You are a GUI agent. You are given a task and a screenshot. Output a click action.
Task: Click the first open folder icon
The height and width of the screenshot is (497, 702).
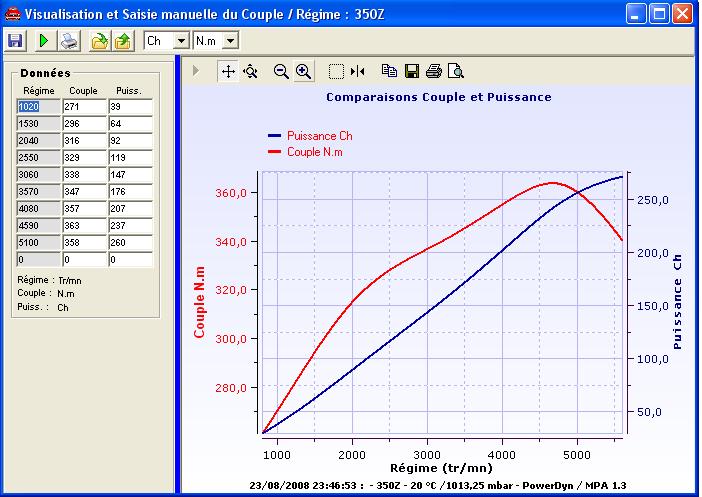coord(99,41)
